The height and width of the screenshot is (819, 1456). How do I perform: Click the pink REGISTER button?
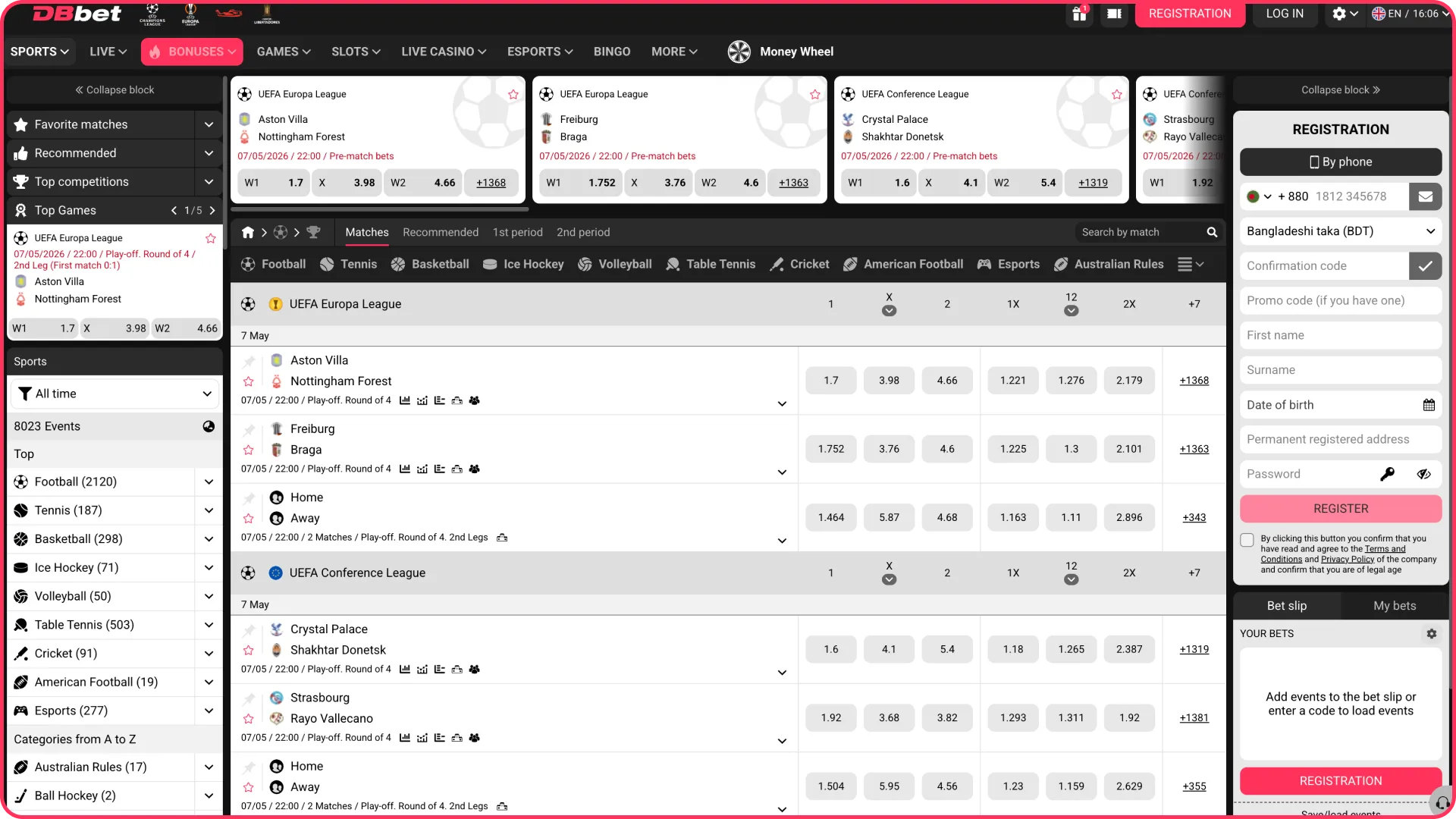tap(1341, 509)
